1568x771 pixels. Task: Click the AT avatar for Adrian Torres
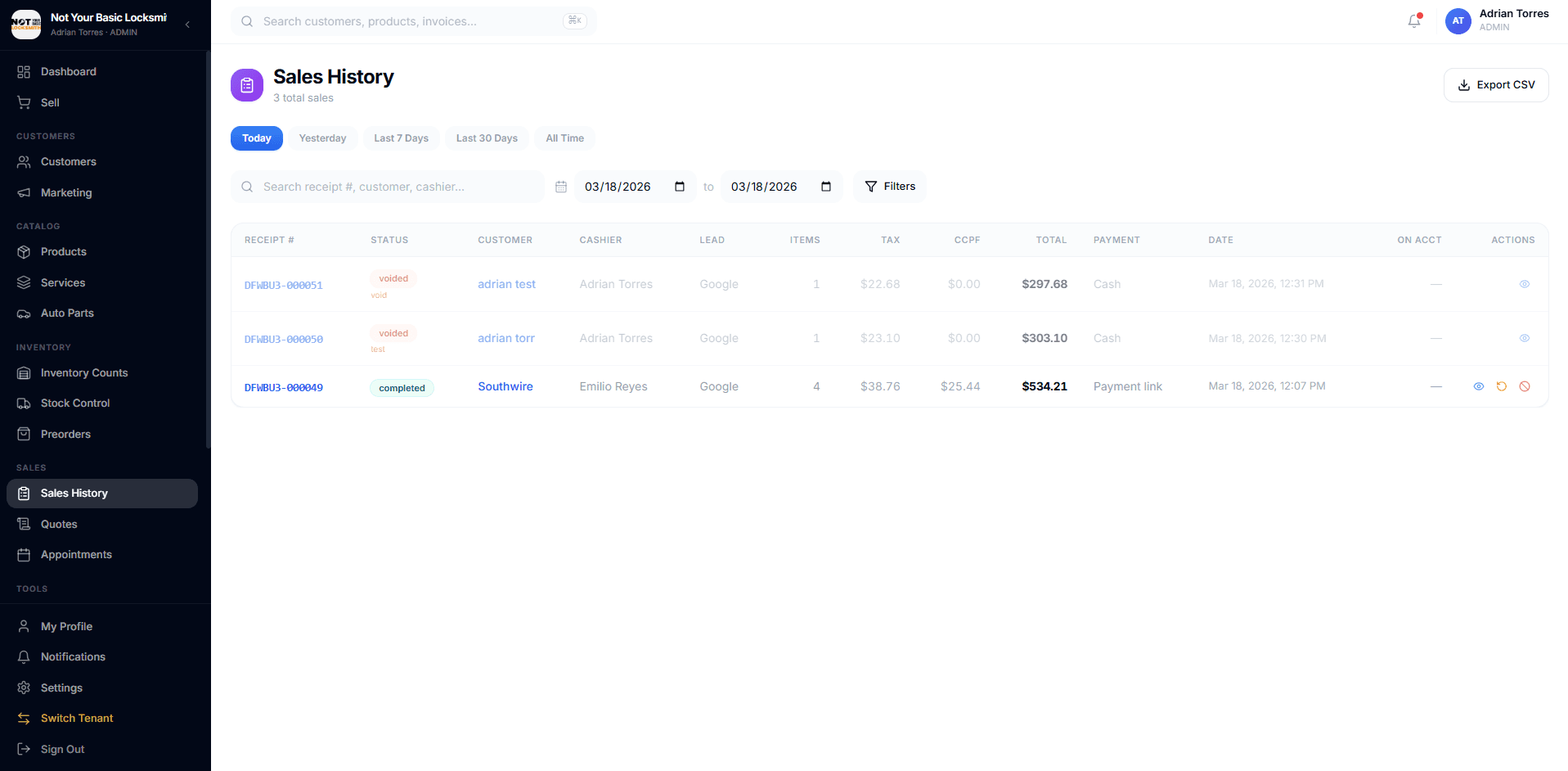1458,20
